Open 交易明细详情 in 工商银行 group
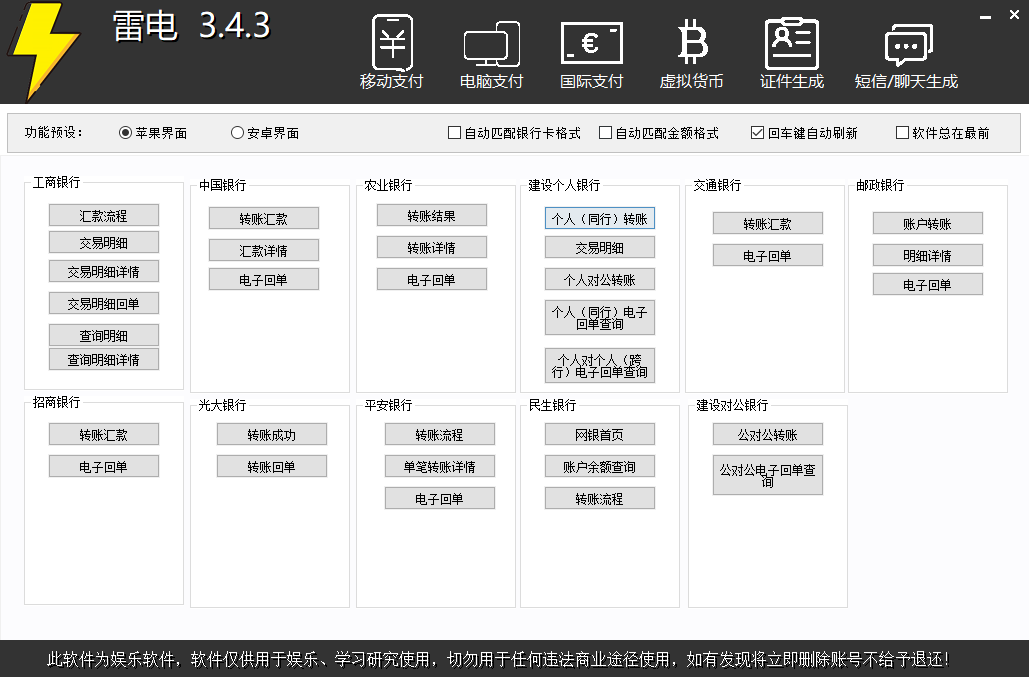 [x=104, y=271]
